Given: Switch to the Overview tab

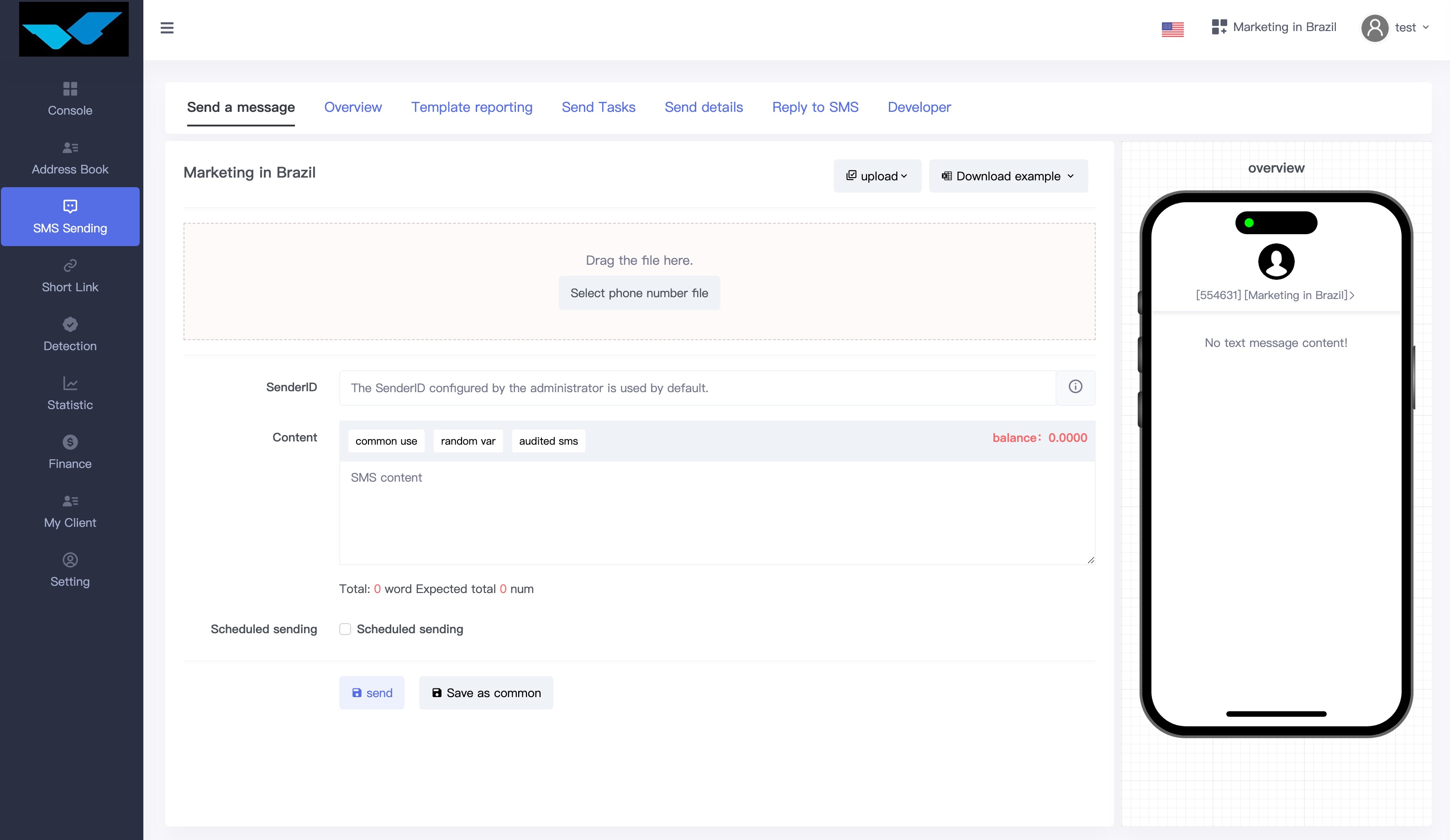Looking at the screenshot, I should tap(353, 107).
